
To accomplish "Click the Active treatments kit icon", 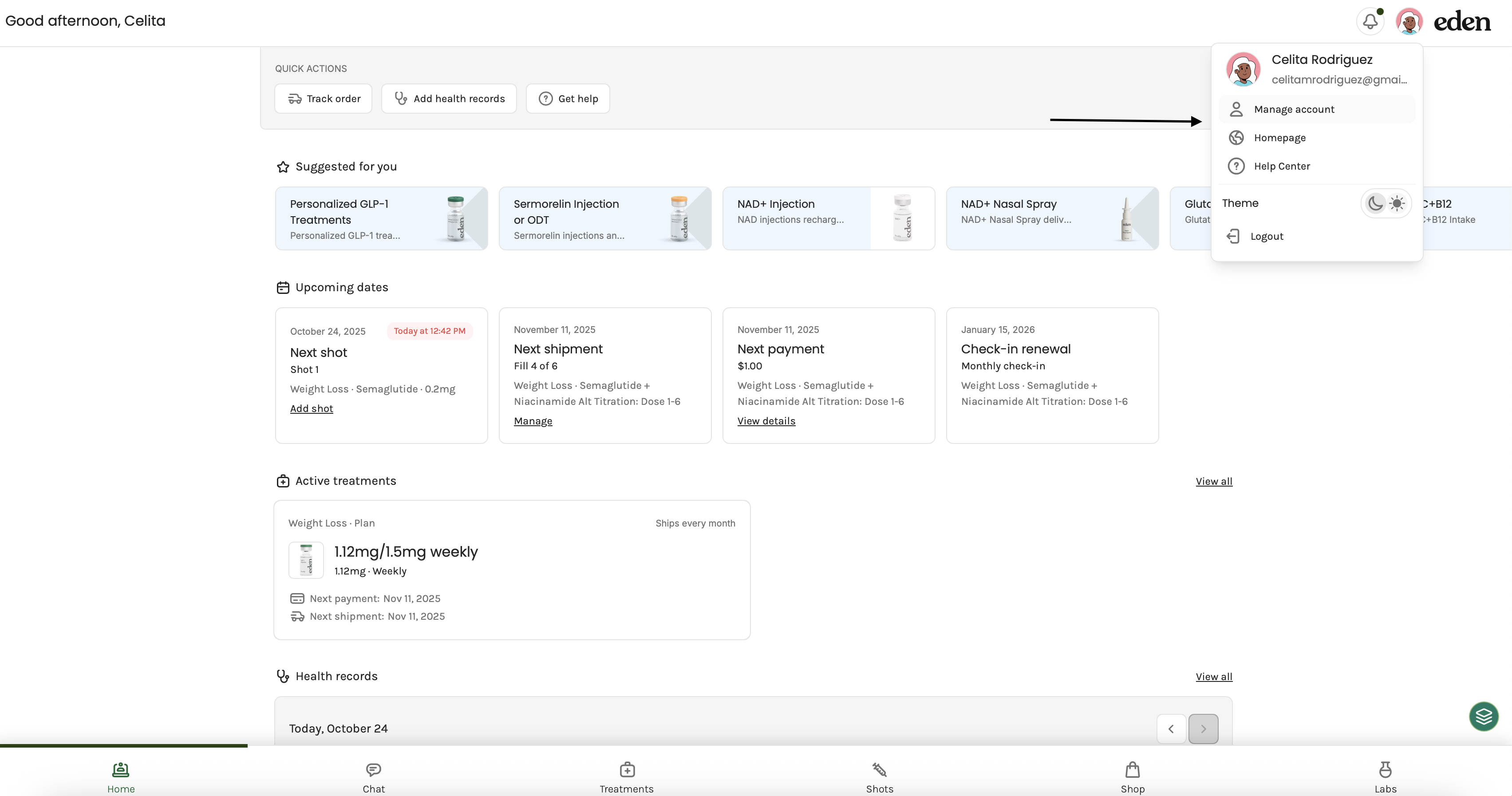I will click(283, 481).
